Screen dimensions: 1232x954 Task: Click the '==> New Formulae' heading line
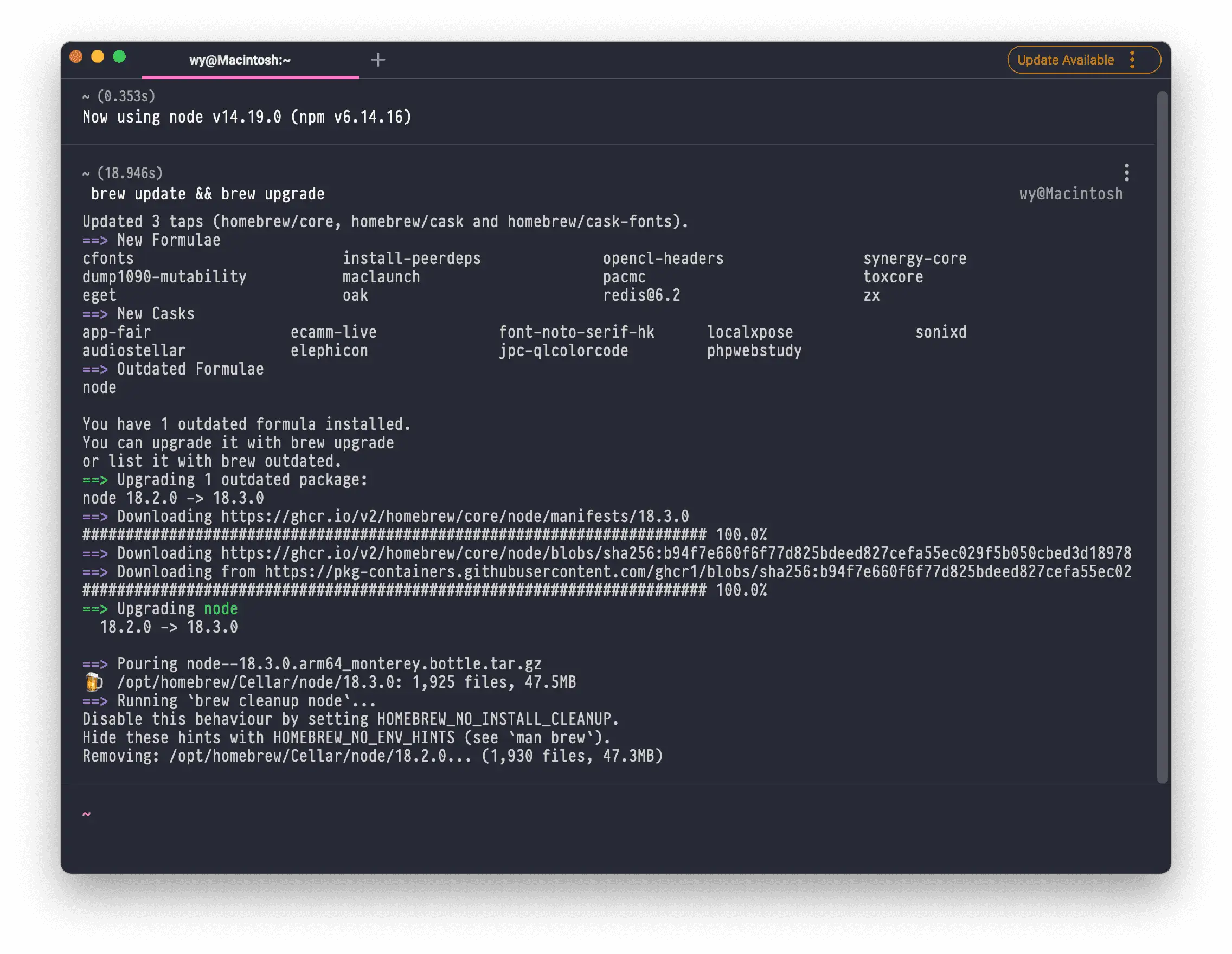151,240
